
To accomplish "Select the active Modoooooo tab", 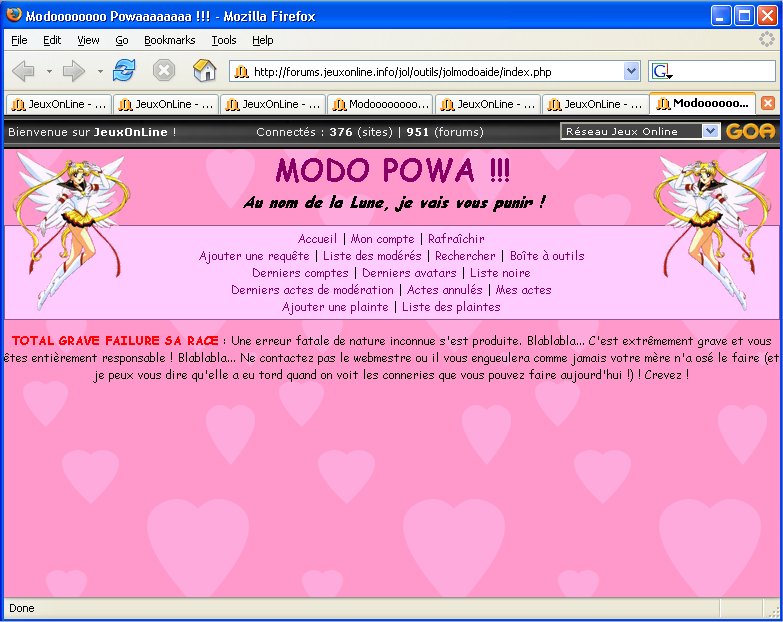I will [702, 103].
